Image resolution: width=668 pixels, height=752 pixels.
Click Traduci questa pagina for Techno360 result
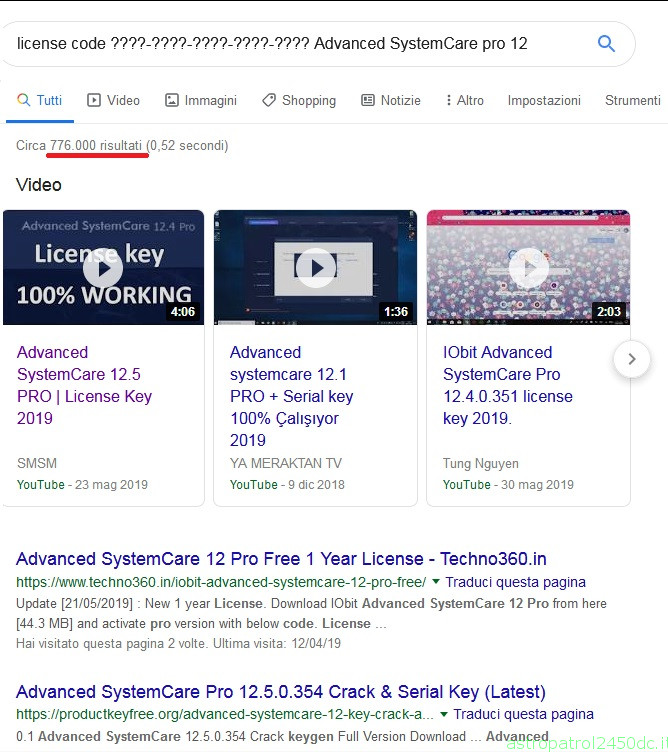516,582
